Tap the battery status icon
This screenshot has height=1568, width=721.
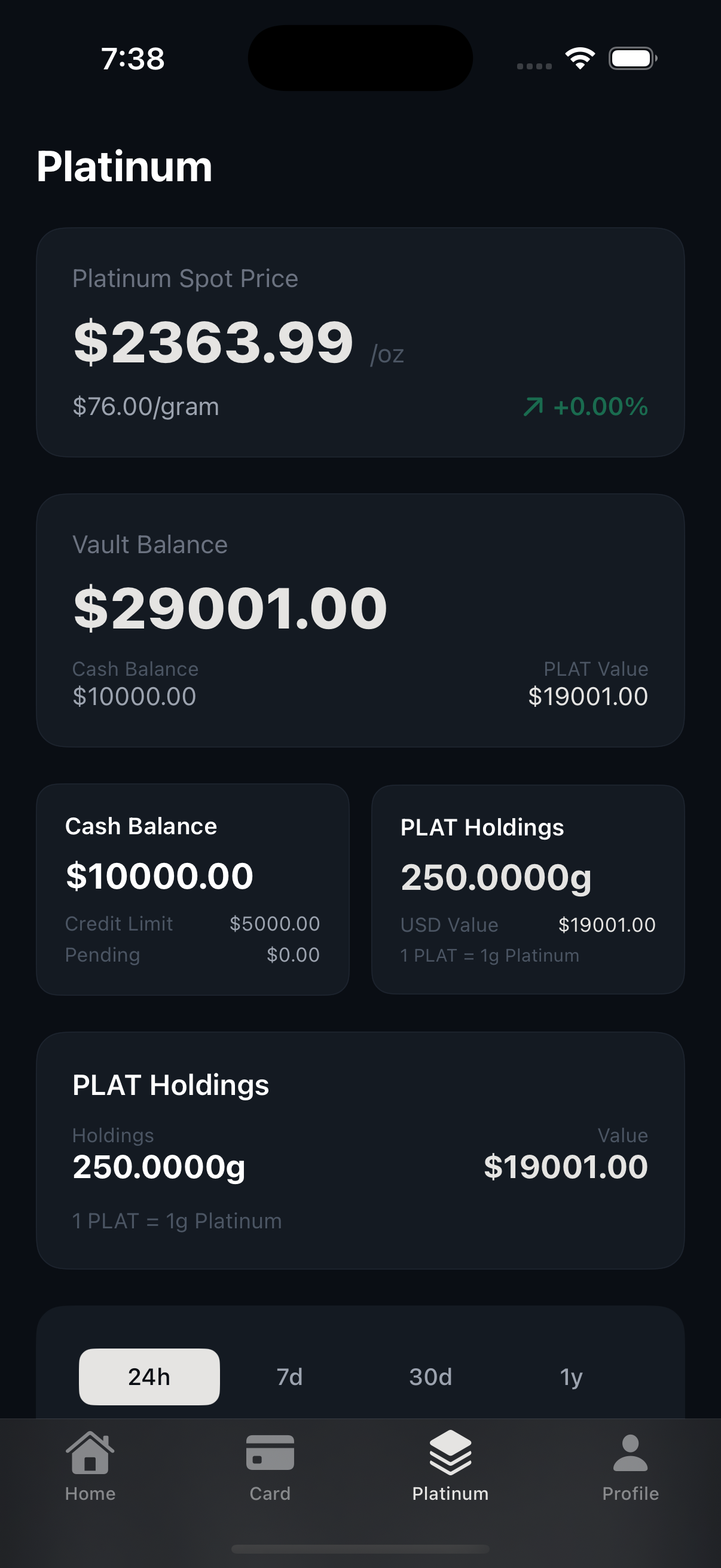[x=633, y=59]
